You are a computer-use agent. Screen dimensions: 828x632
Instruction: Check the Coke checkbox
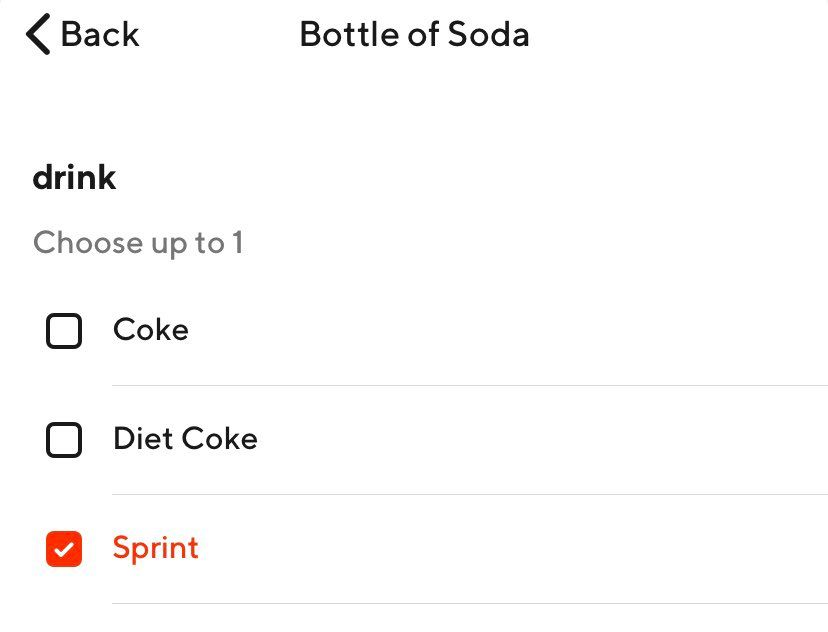tap(64, 331)
